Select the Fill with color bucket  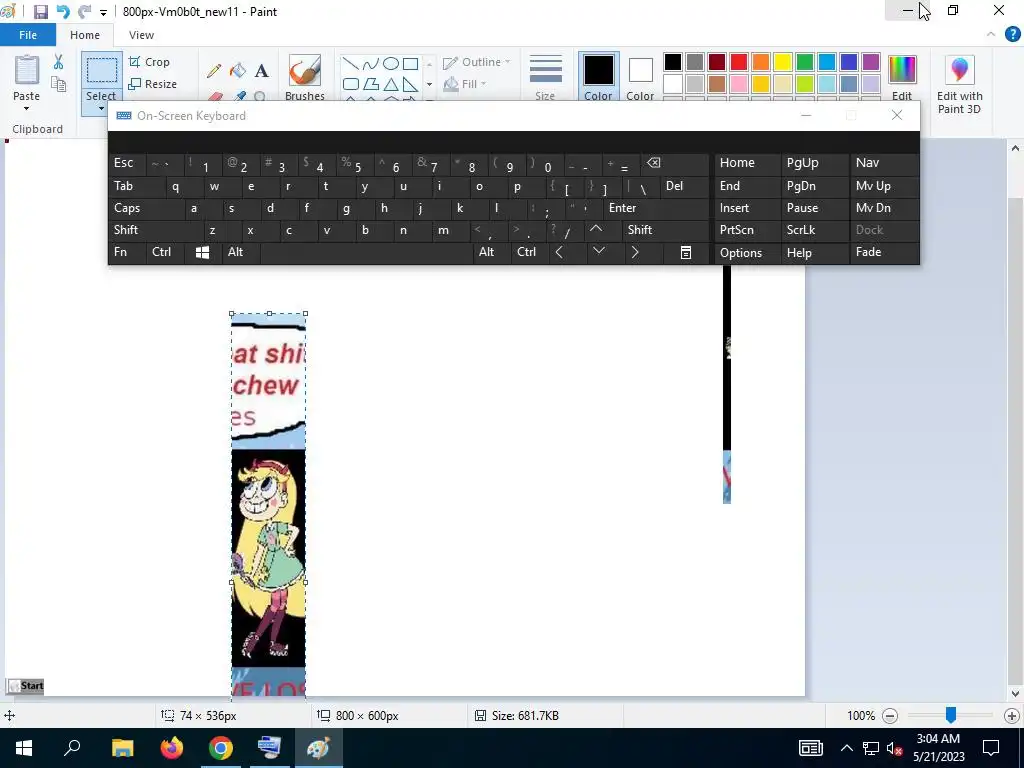click(x=238, y=71)
